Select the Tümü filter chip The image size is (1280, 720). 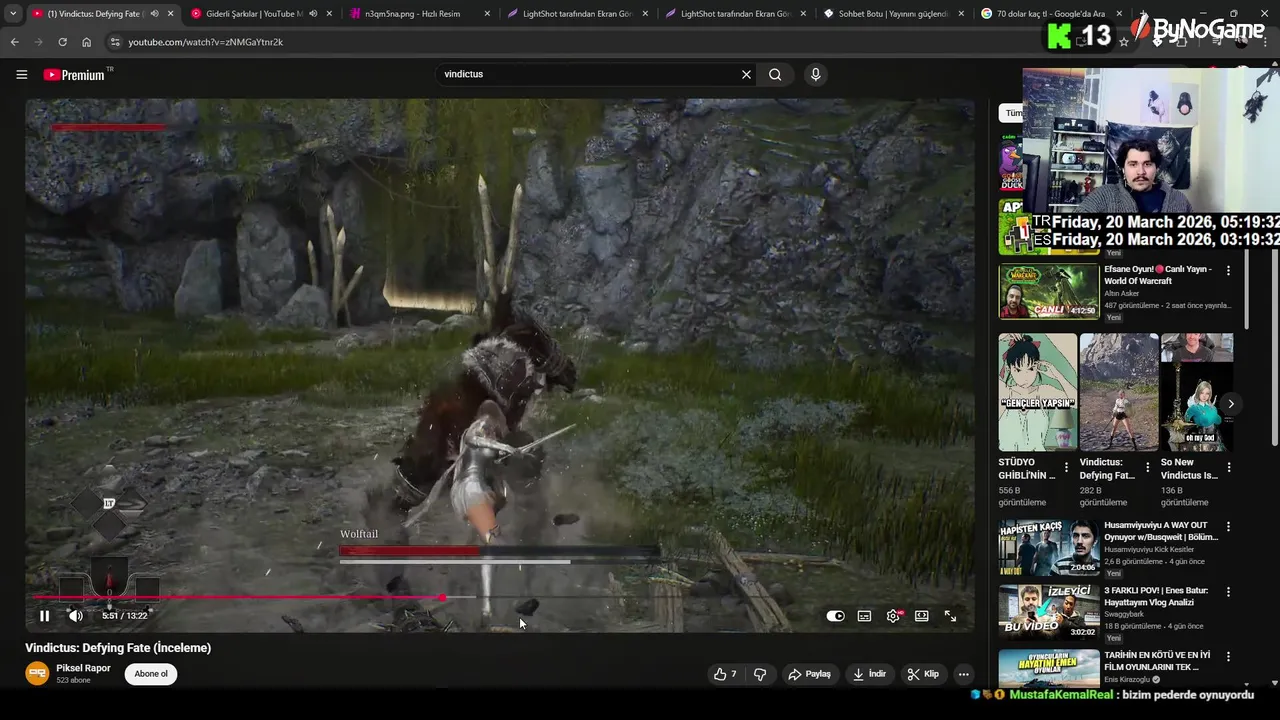[x=1012, y=113]
